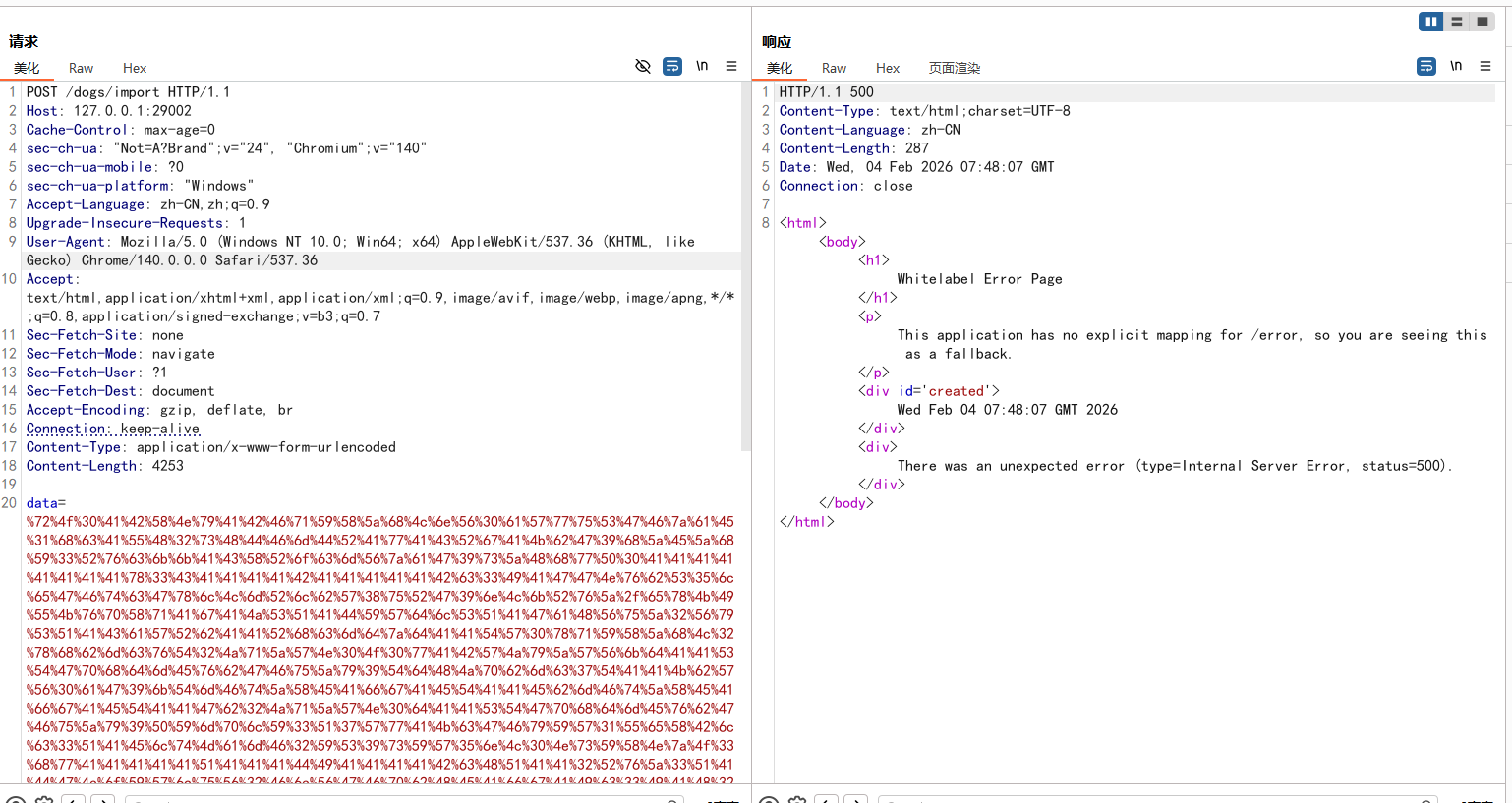Toggle word wrap in the request editor
Viewport: 1512px width, 803px height.
(x=672, y=66)
